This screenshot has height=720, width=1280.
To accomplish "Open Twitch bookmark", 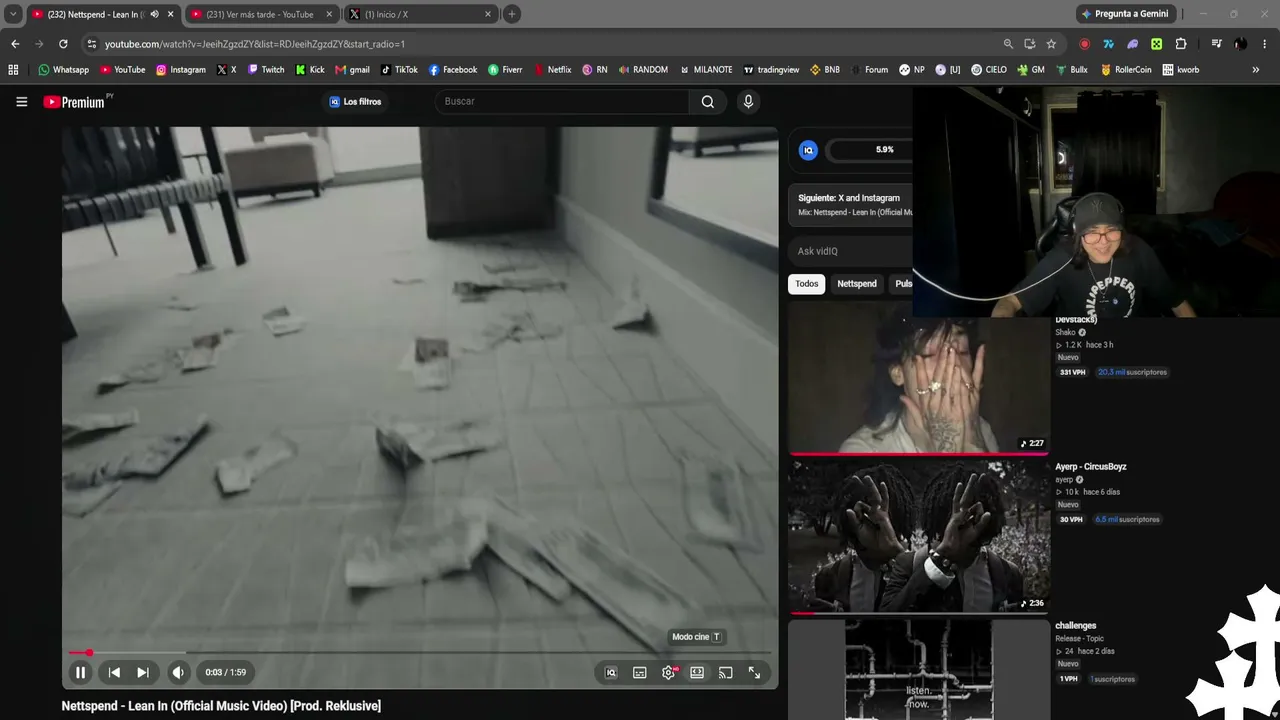I will tap(266, 70).
